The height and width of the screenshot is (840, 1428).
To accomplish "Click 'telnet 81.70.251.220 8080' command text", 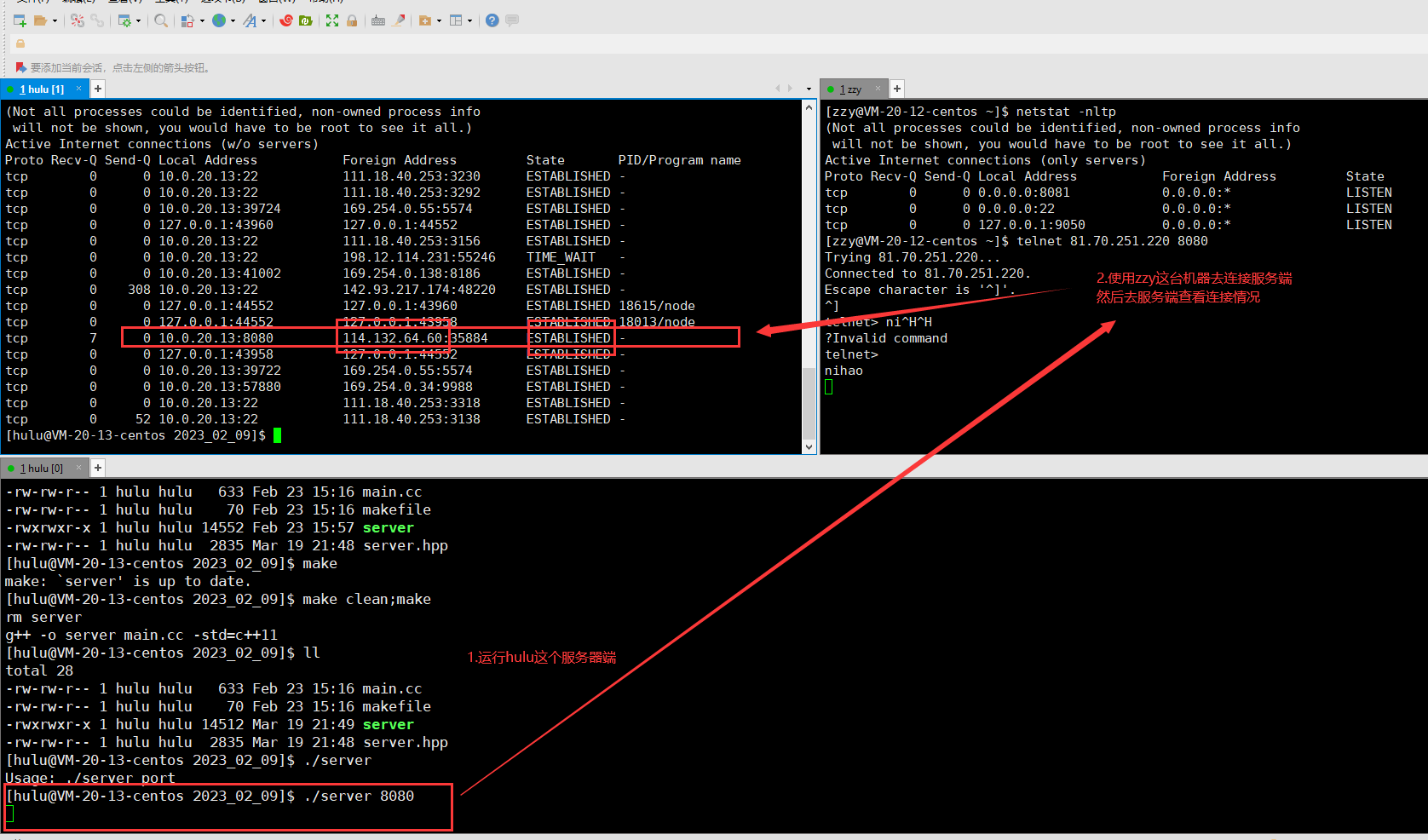I will tap(1112, 241).
